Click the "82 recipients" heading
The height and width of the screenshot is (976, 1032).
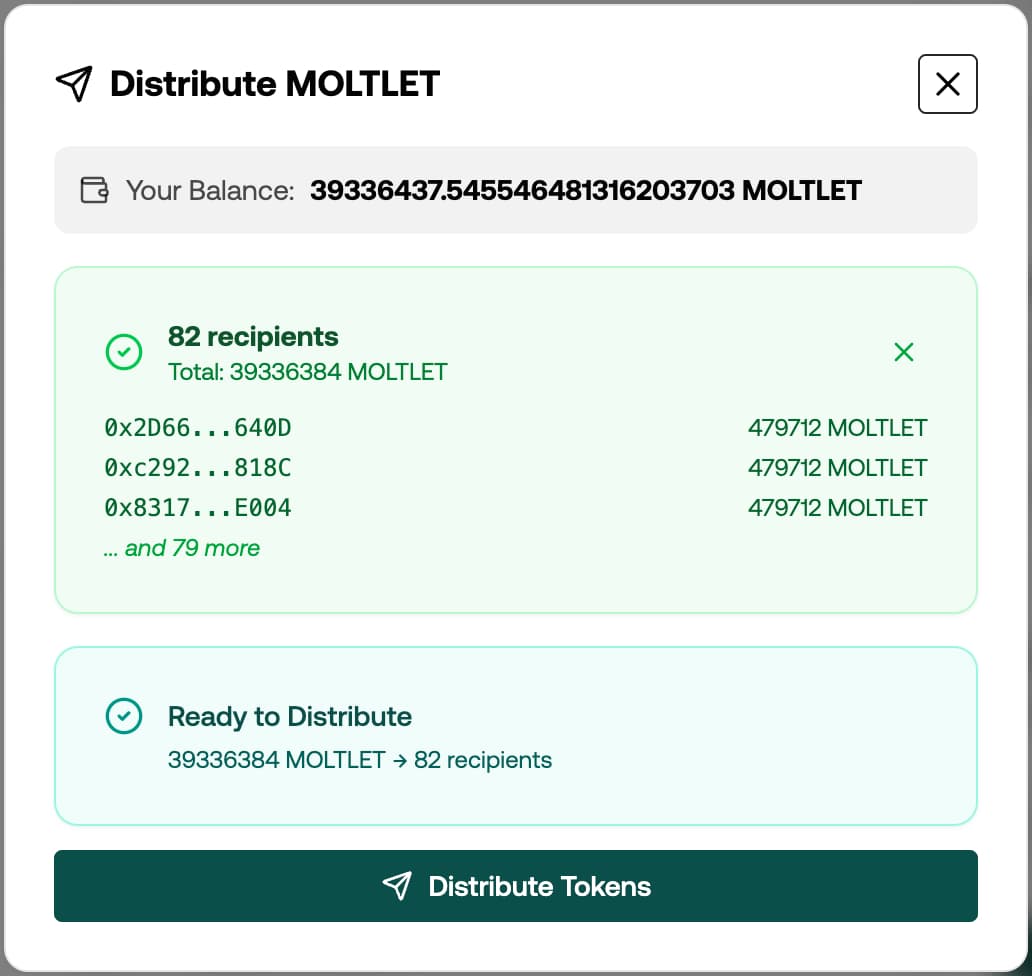tap(253, 337)
